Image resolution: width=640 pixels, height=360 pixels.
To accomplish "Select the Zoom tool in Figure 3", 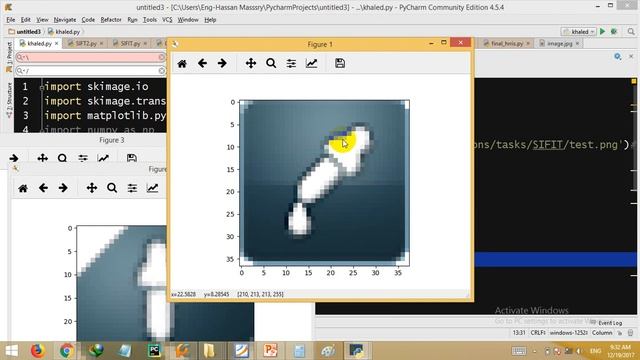I will 62,158.
